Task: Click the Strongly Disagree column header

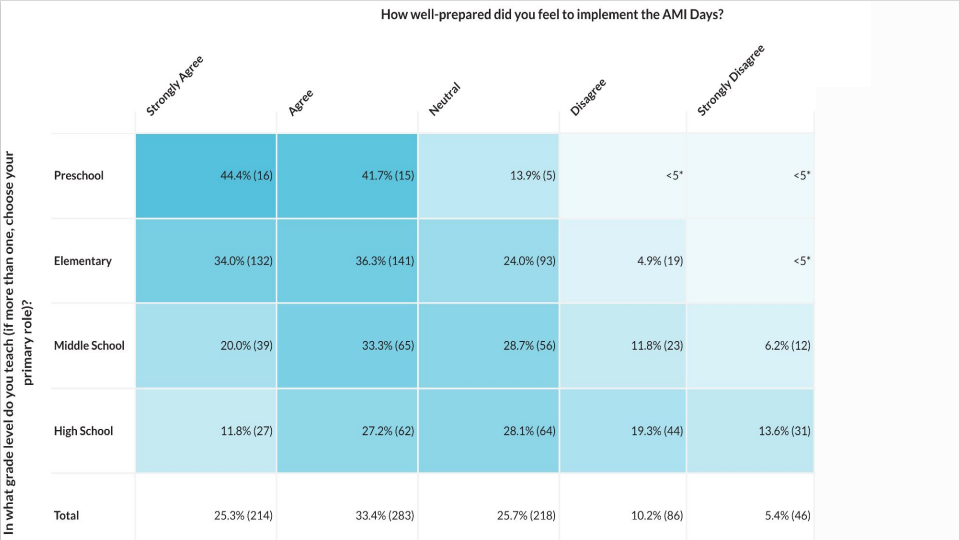Action: pos(730,80)
